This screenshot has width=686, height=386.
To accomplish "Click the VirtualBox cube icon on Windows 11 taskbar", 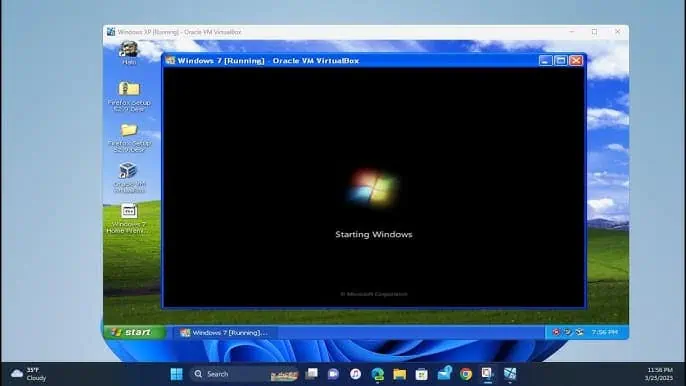I will click(x=510, y=374).
